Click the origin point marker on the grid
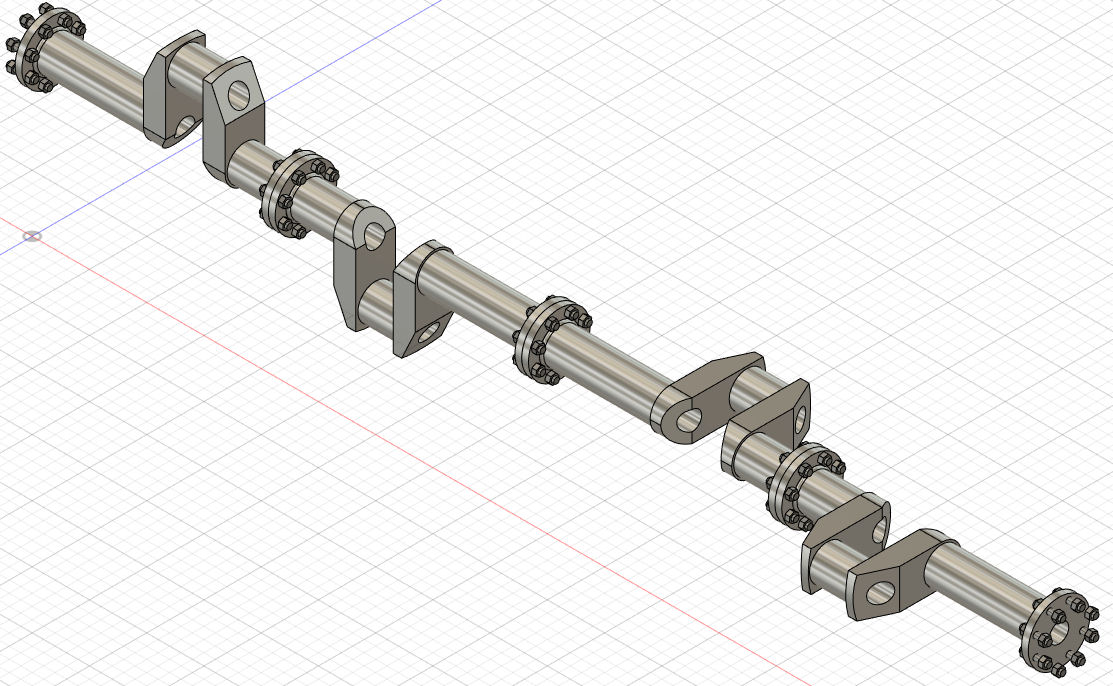Screen dimensions: 1113x686 point(32,236)
